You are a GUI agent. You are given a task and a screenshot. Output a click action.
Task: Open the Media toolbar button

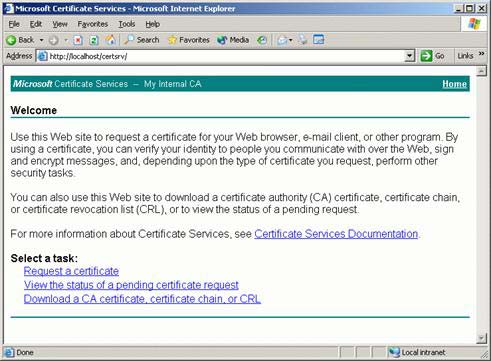(x=233, y=40)
